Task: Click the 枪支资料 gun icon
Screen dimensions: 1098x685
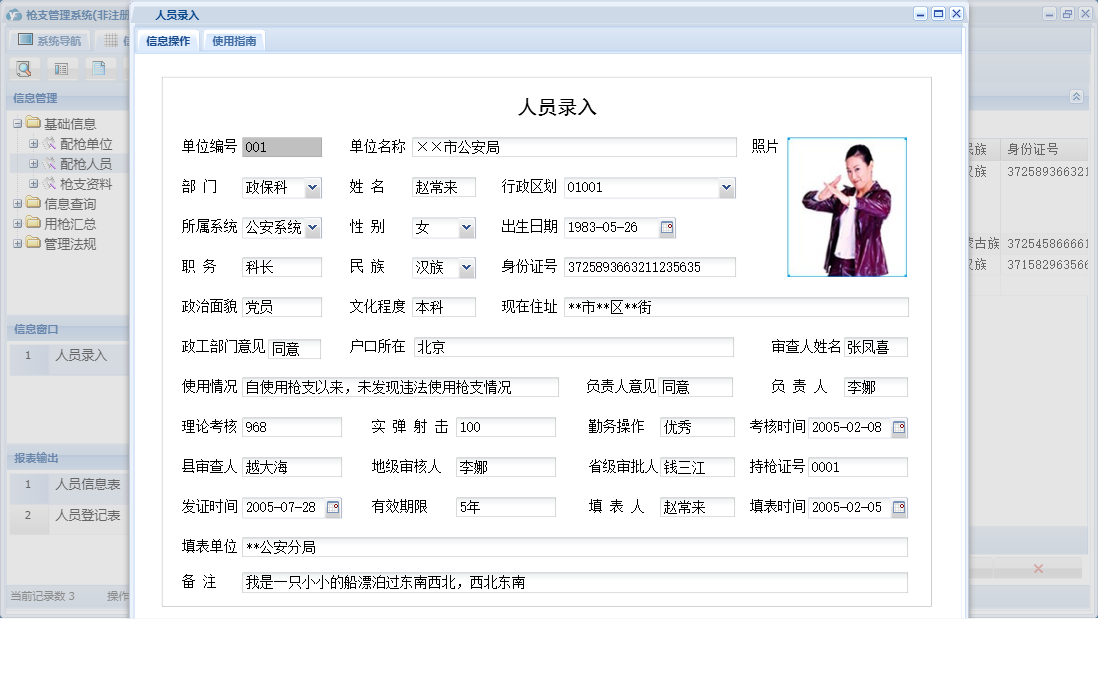Action: pos(49,184)
